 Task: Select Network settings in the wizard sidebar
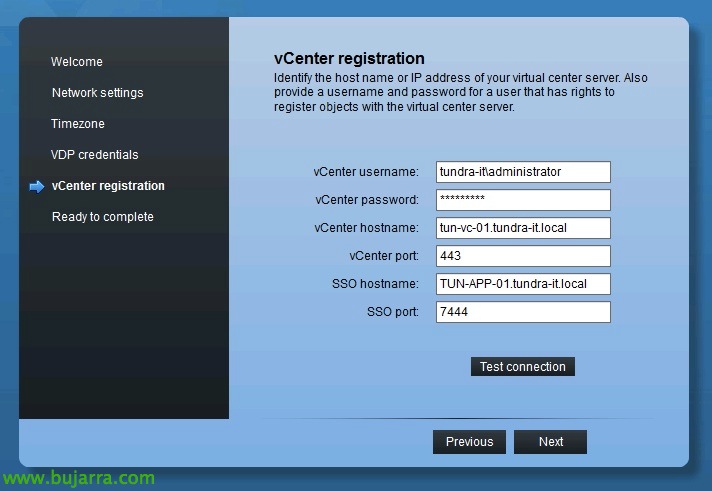click(x=98, y=93)
